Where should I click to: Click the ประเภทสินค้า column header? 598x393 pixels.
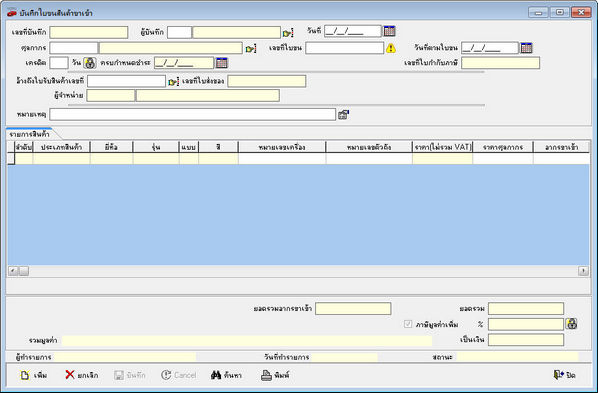coord(62,147)
